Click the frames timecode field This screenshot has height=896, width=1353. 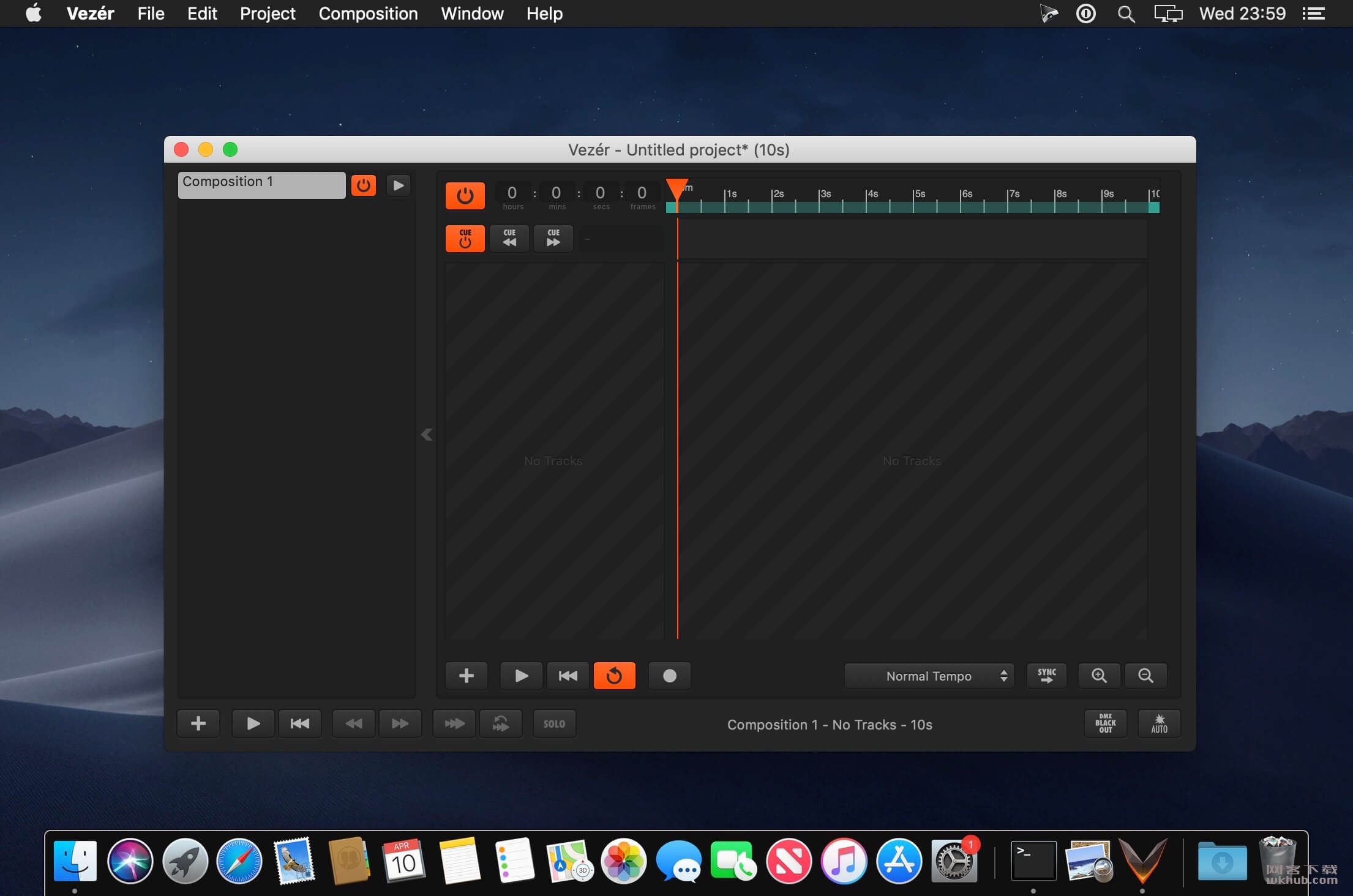point(642,196)
